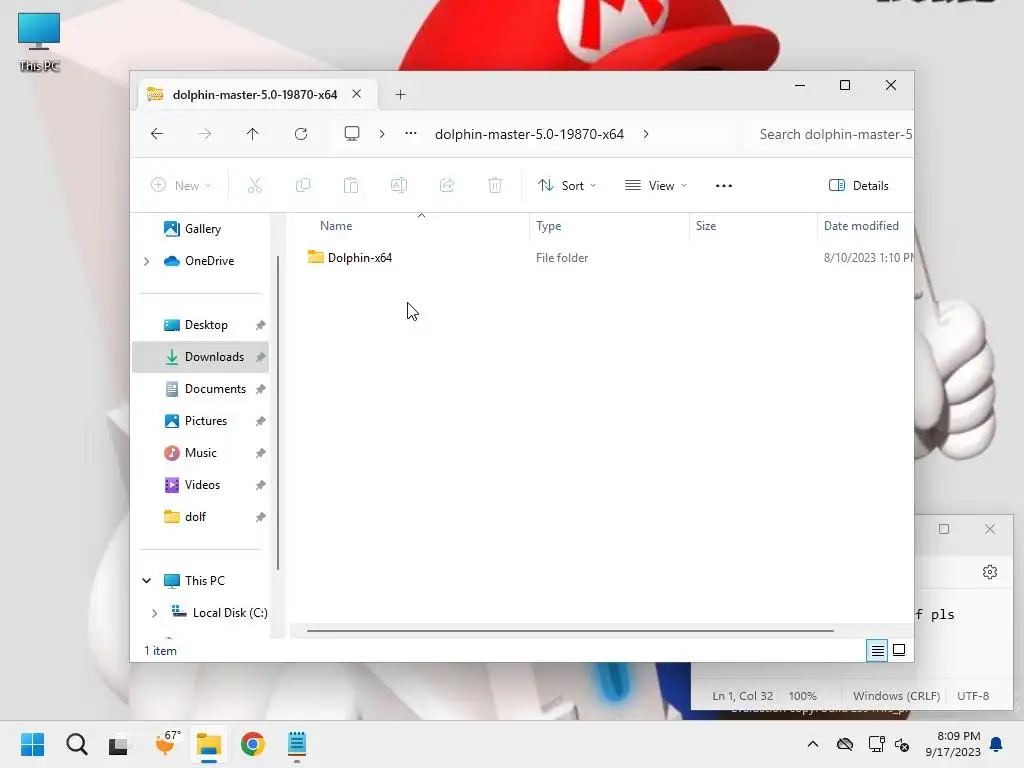Expand the OneDrive tree node

click(x=146, y=261)
